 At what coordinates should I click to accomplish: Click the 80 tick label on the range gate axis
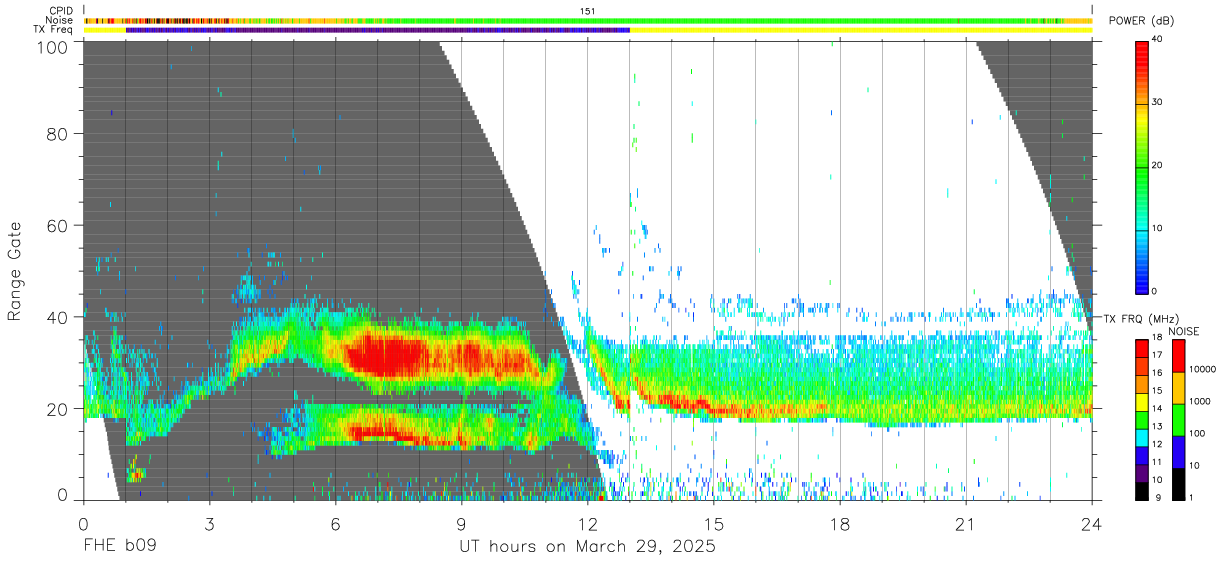coord(57,134)
